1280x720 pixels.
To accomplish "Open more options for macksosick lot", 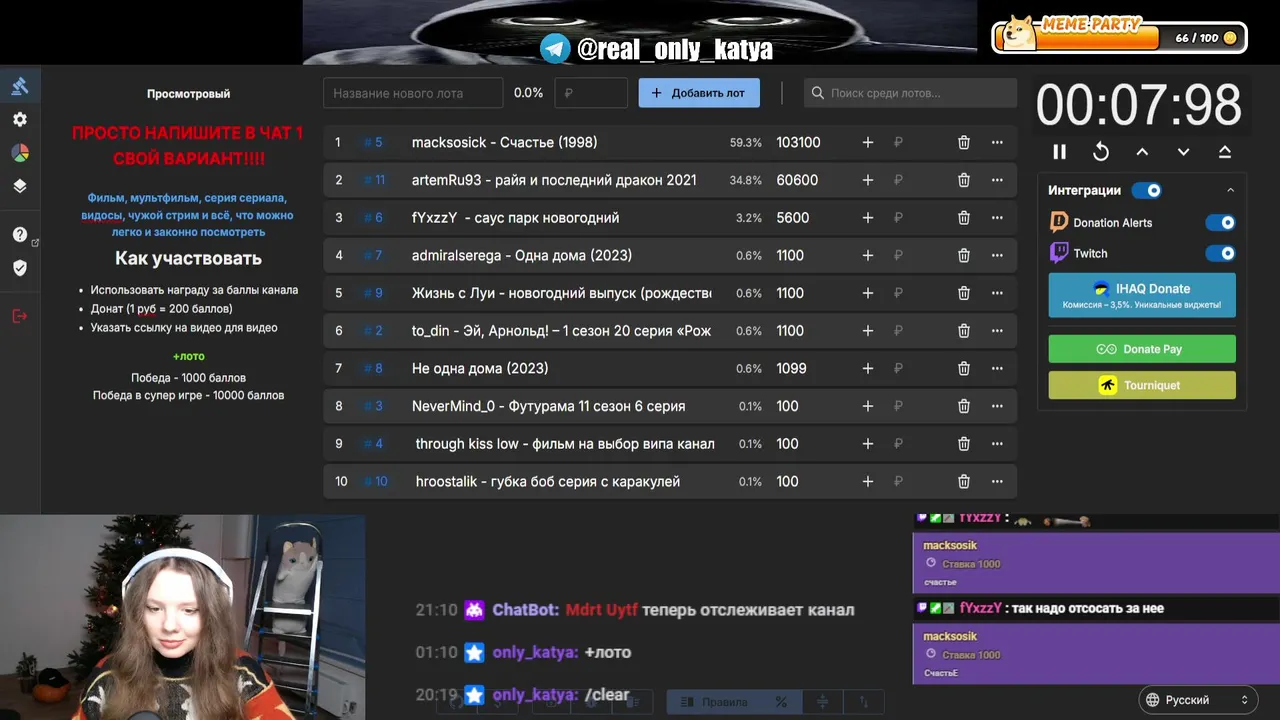I will (997, 143).
